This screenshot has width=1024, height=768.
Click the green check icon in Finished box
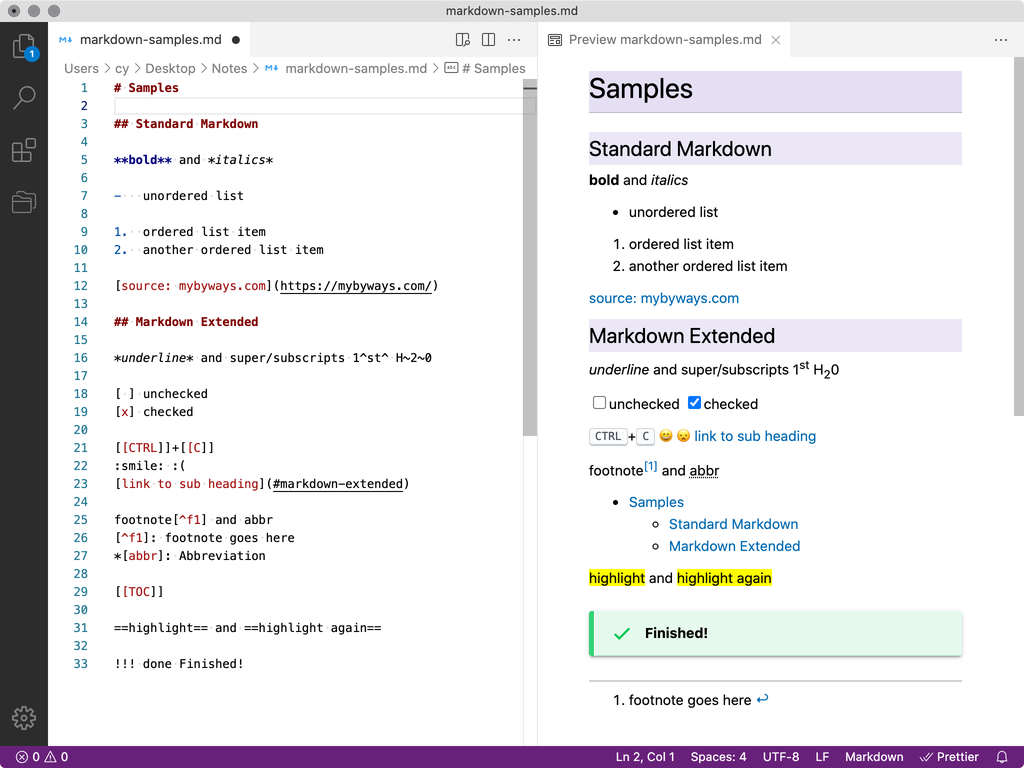pyautogui.click(x=622, y=633)
